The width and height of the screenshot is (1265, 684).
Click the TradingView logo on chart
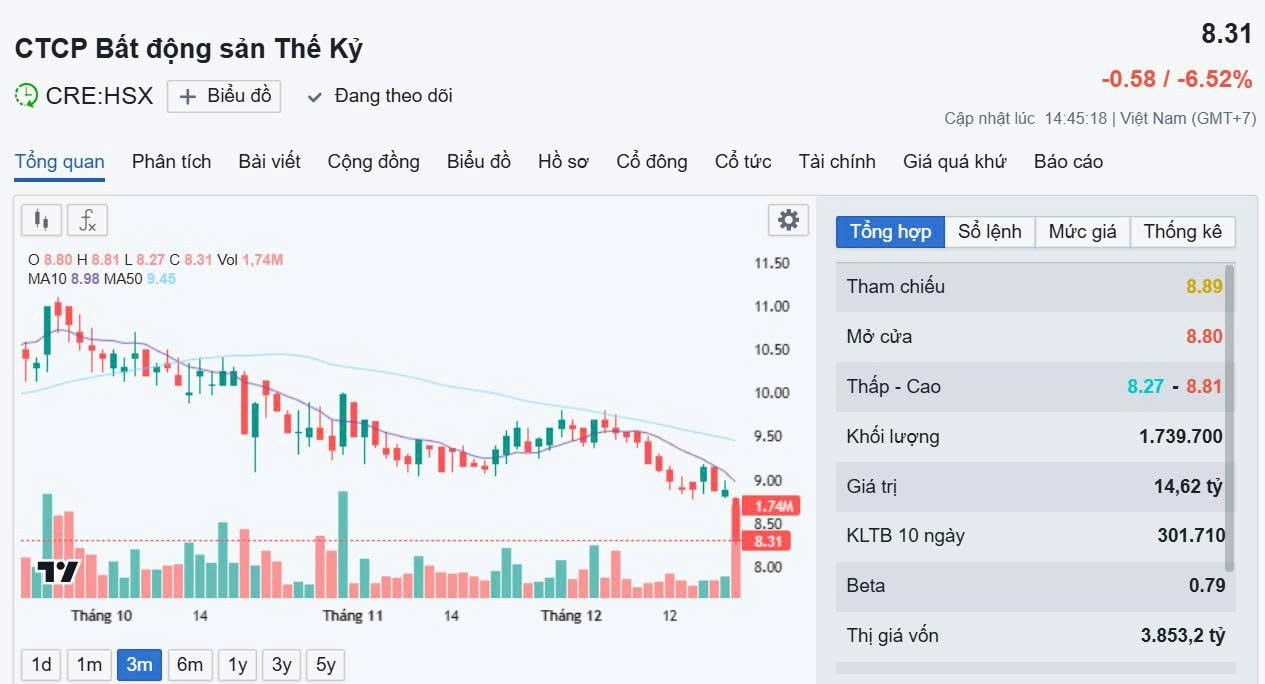tap(58, 572)
